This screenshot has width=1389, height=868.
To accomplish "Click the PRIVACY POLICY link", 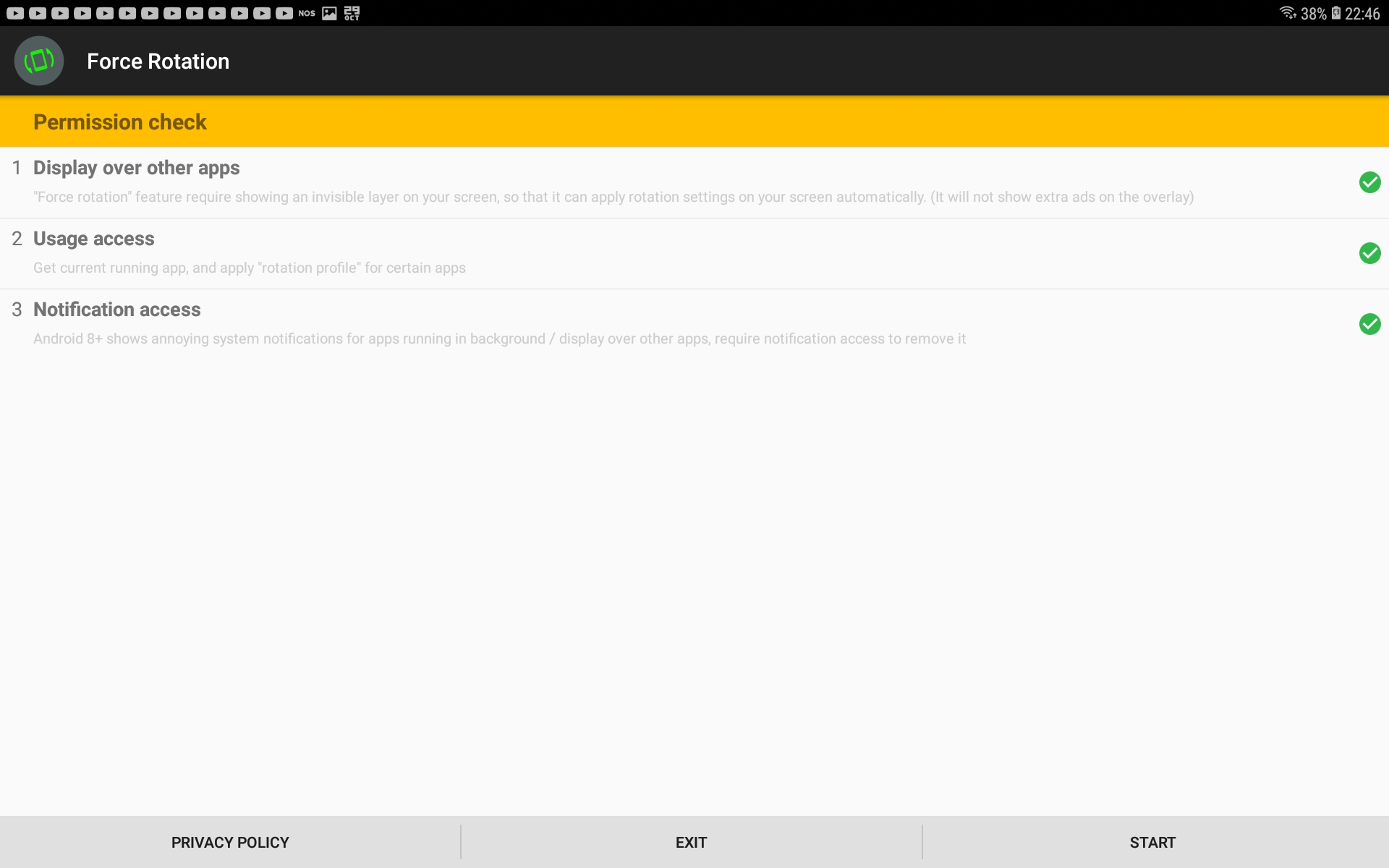I will (x=230, y=841).
